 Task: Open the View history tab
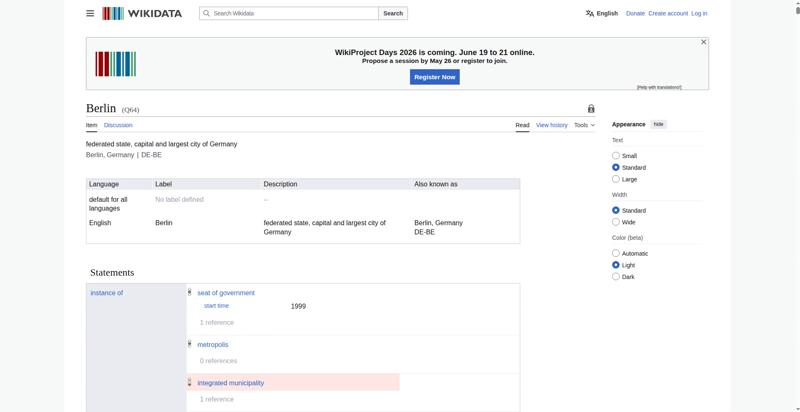[552, 125]
